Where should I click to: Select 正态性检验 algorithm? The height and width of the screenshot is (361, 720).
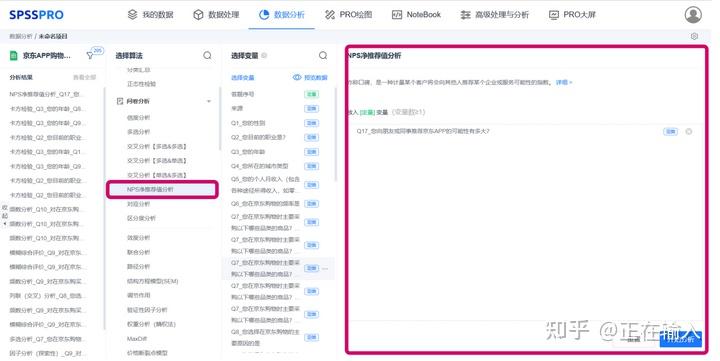pos(141,84)
